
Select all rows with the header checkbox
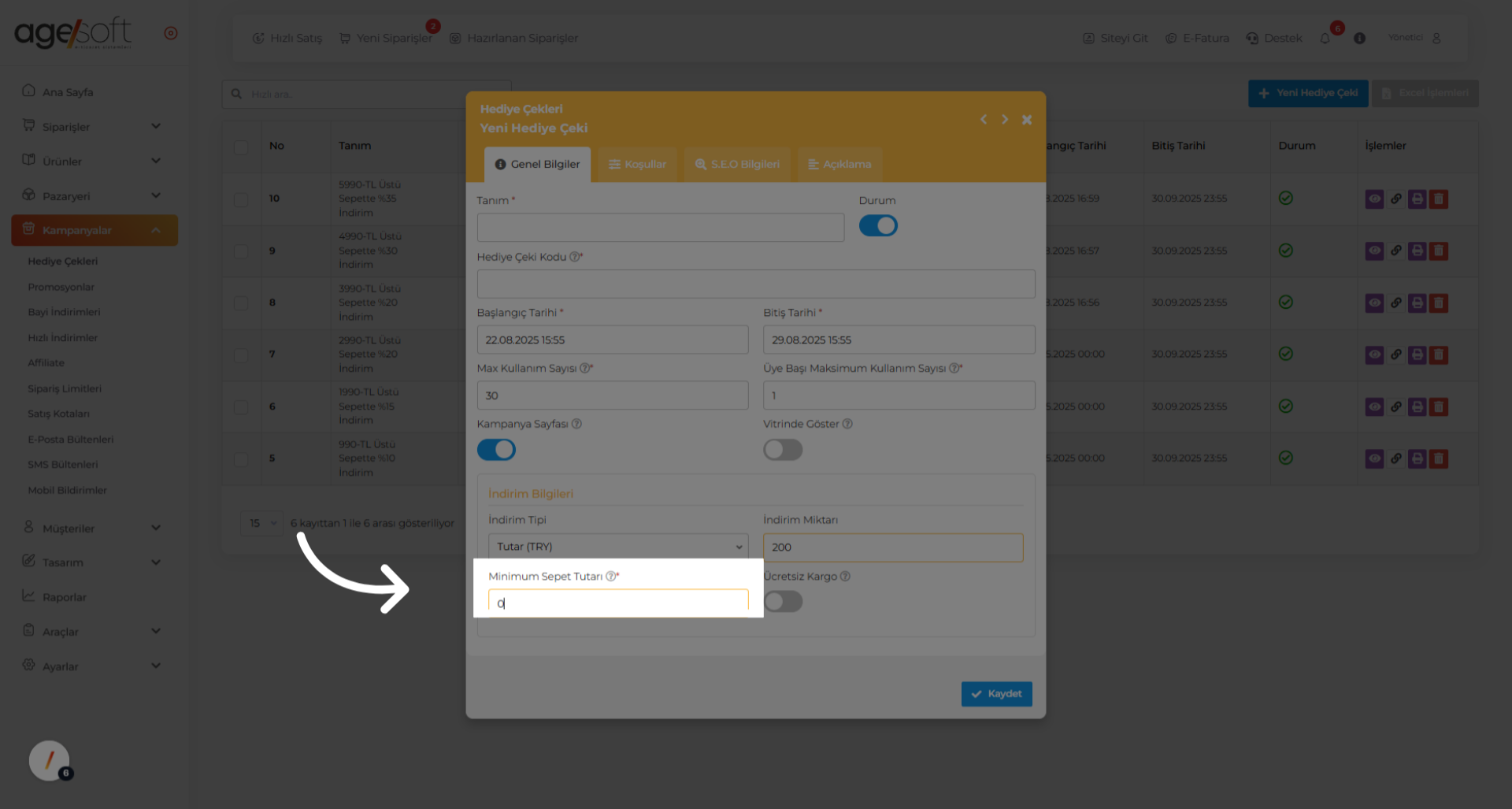[x=241, y=146]
